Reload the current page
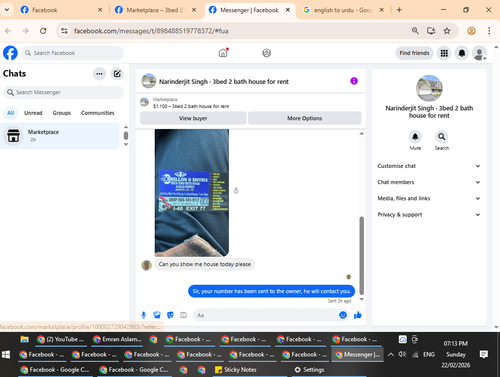500x377 pixels. (x=43, y=31)
